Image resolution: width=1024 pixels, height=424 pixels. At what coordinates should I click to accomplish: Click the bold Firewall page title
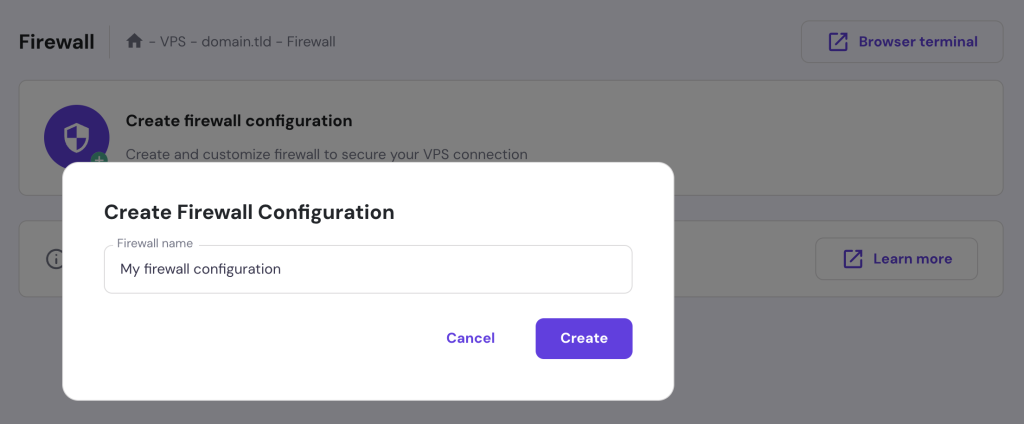coord(56,42)
